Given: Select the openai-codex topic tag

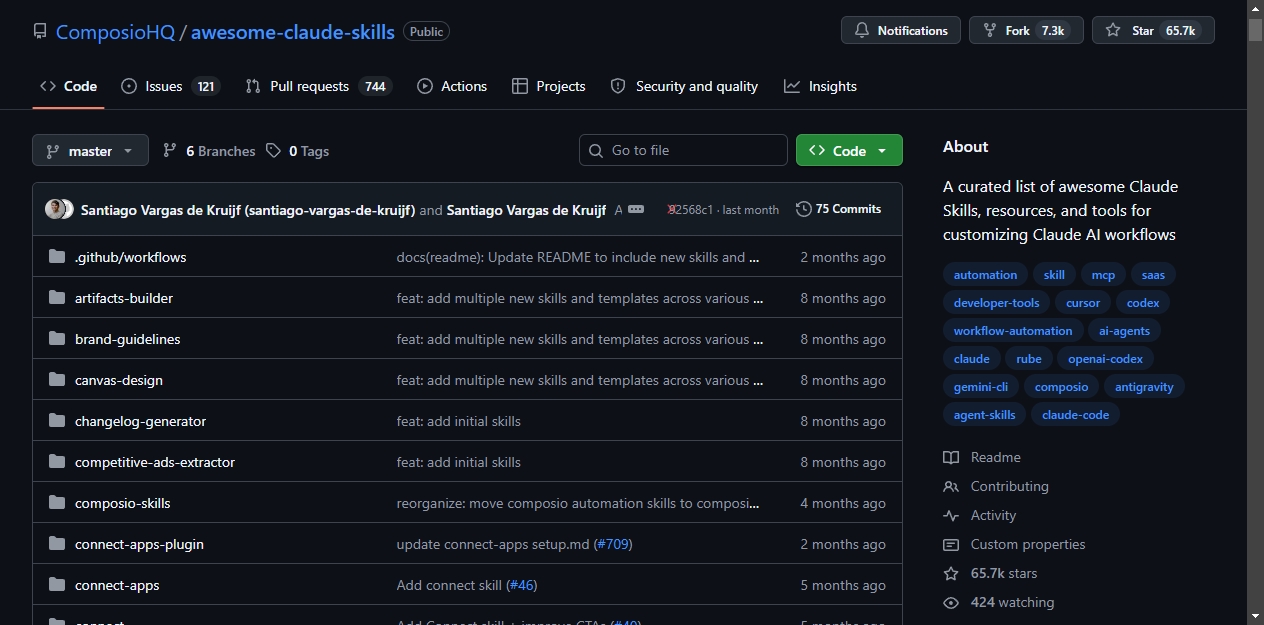Looking at the screenshot, I should pyautogui.click(x=1105, y=359).
